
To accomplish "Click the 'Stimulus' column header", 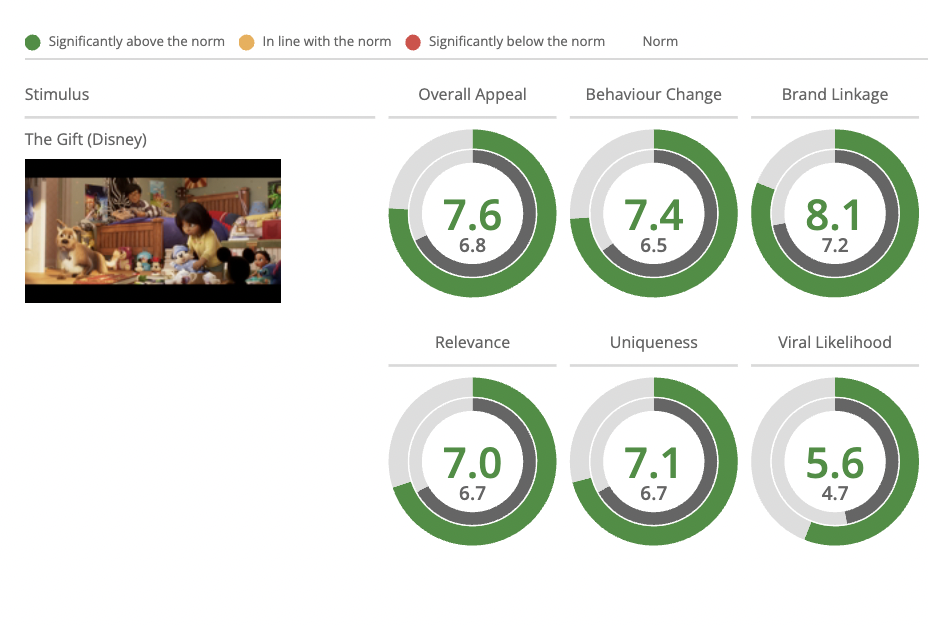I will tap(57, 95).
